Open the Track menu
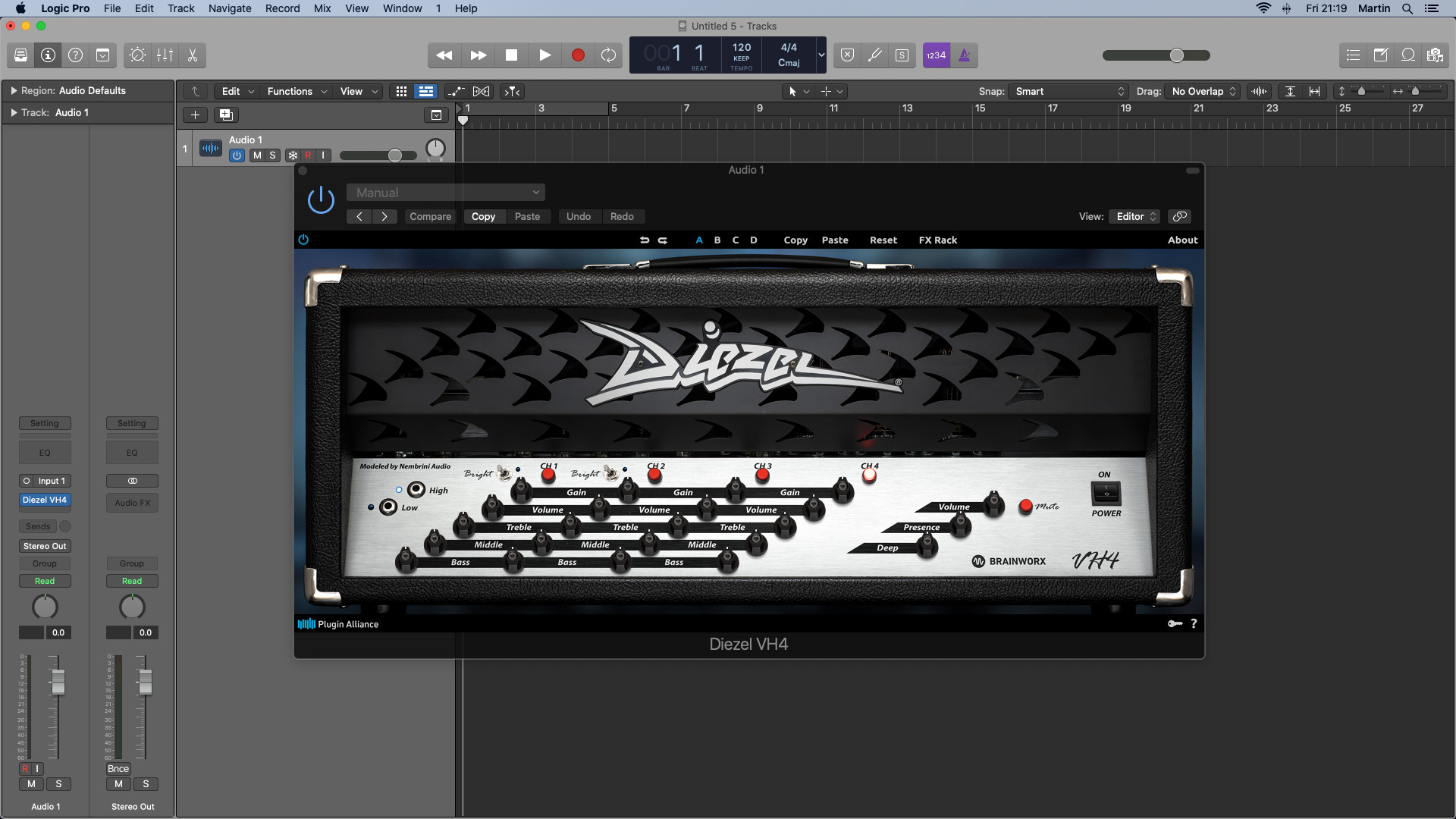Screen dimensions: 1456x819 (x=181, y=8)
